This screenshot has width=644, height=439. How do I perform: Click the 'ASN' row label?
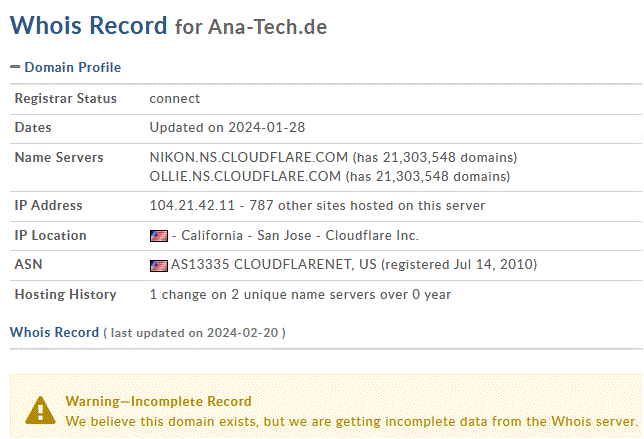coord(28,264)
